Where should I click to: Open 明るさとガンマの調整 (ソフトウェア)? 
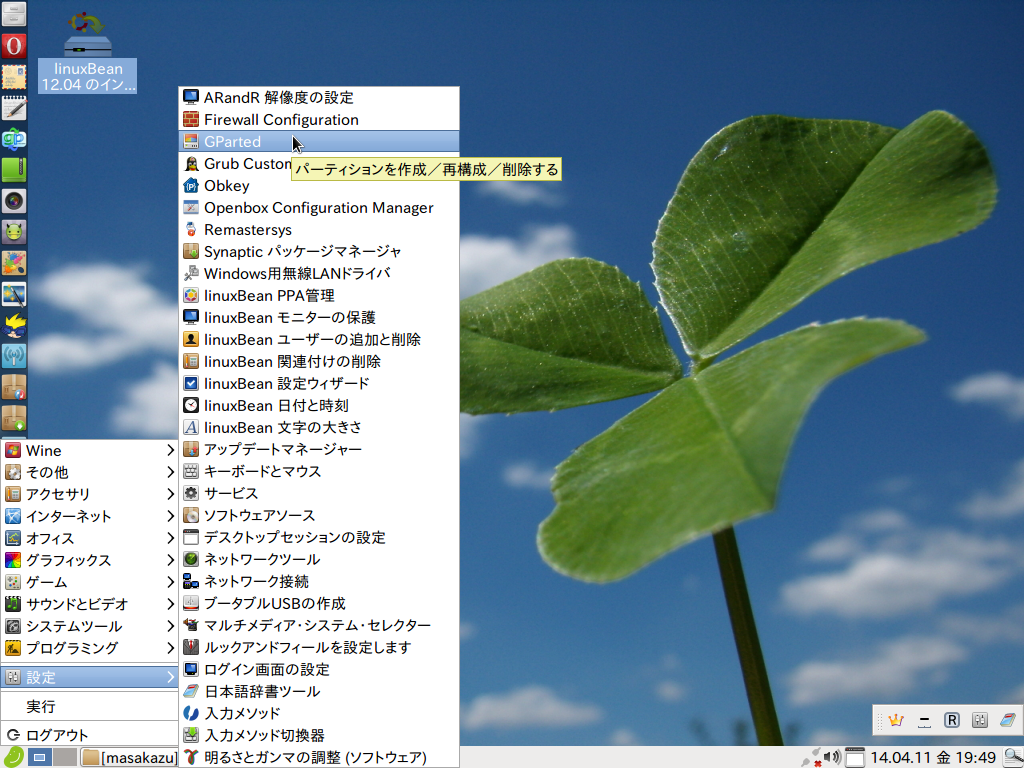coord(319,758)
